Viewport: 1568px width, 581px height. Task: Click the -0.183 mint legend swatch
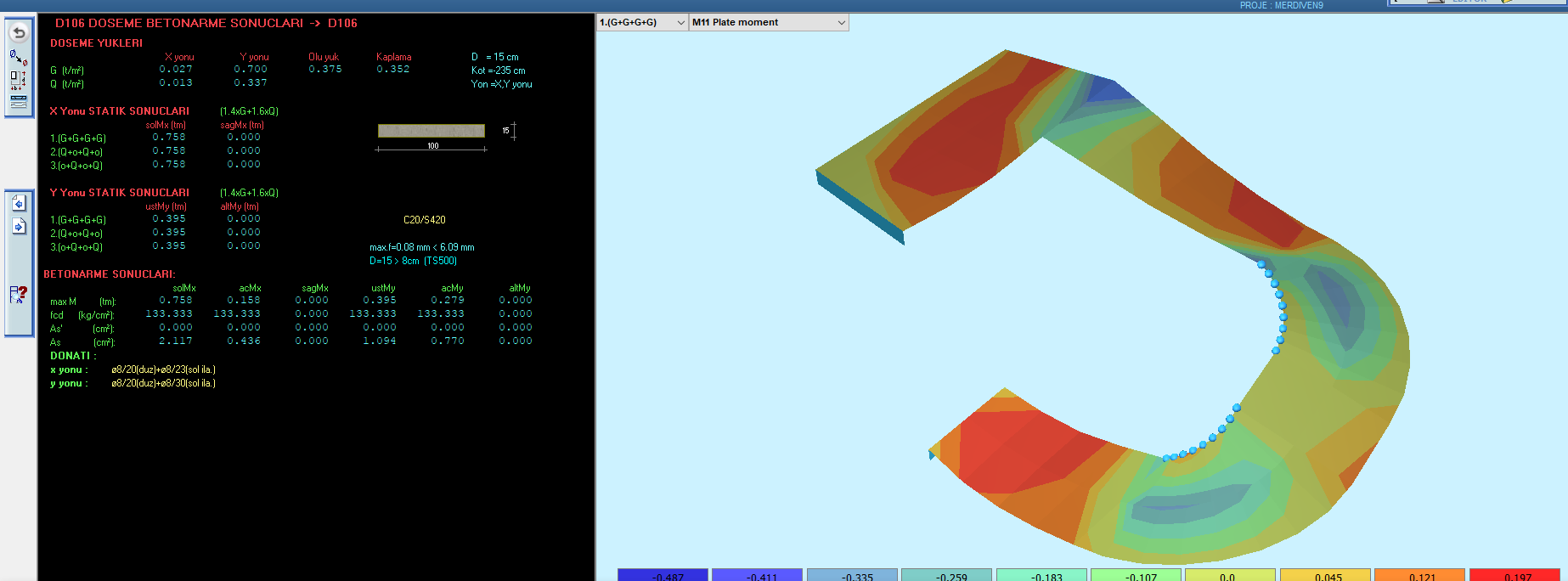1041,575
